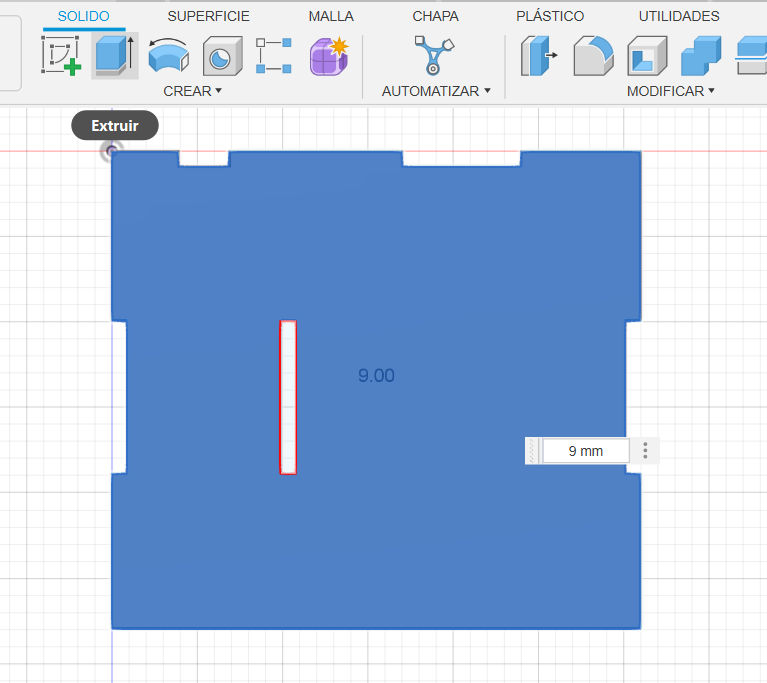Open the Create Form purple icon
This screenshot has height=683, width=767.
(329, 56)
